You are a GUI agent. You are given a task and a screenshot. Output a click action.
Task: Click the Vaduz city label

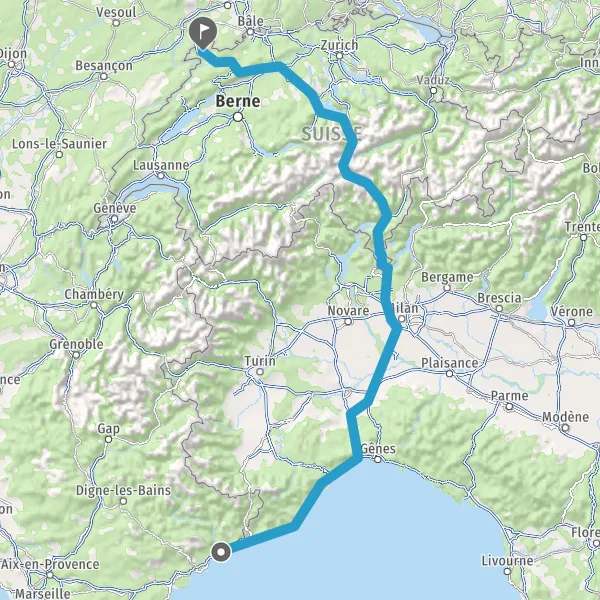pos(433,80)
